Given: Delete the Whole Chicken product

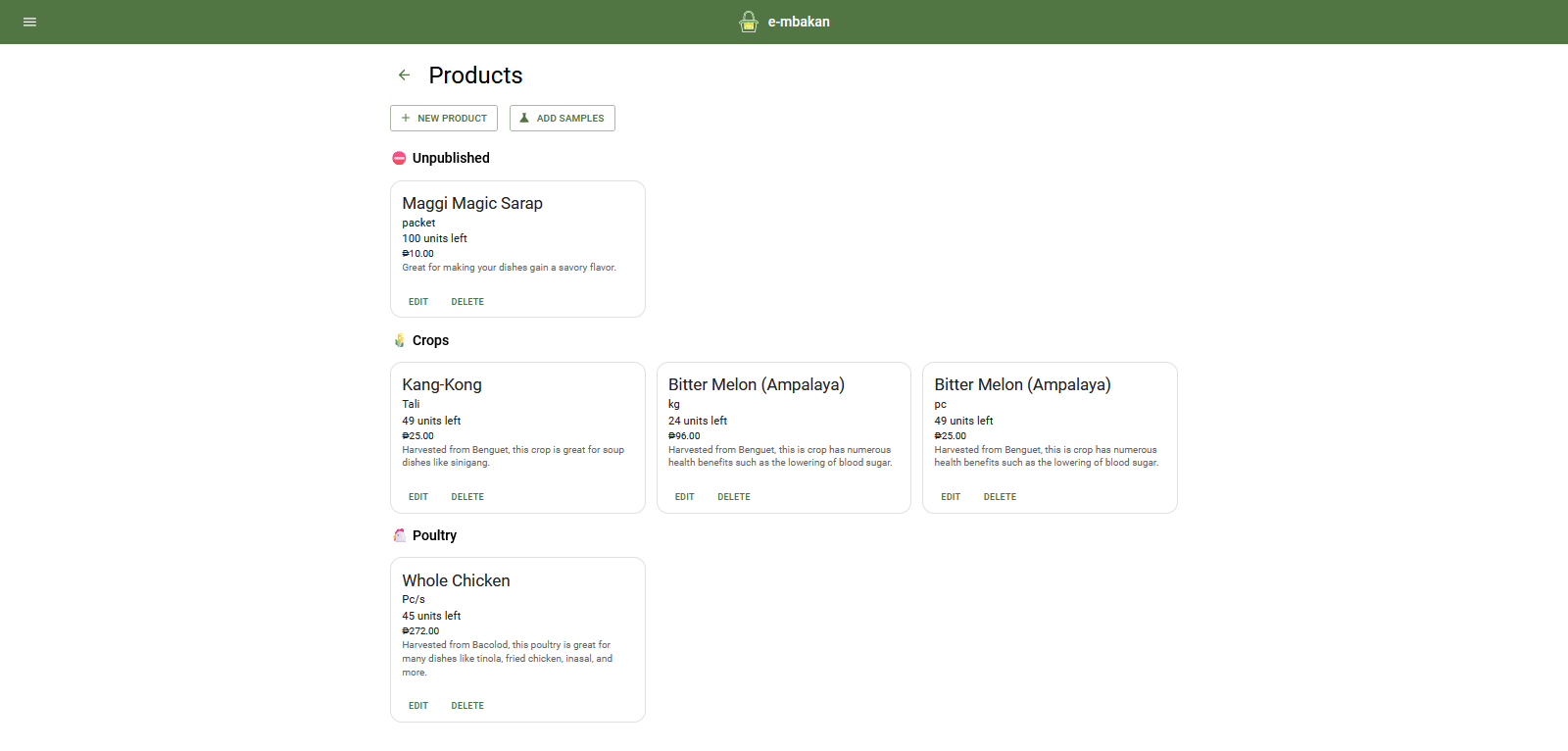Looking at the screenshot, I should pyautogui.click(x=467, y=706).
